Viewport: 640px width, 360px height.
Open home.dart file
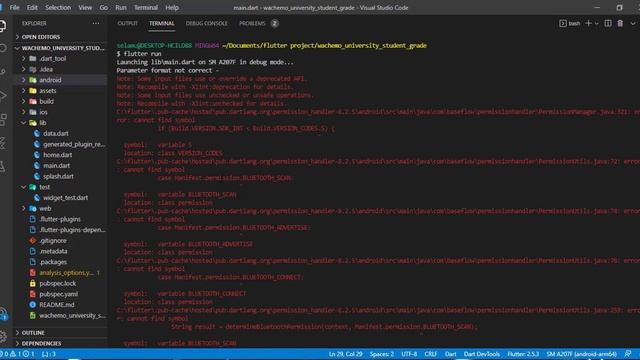pos(57,155)
